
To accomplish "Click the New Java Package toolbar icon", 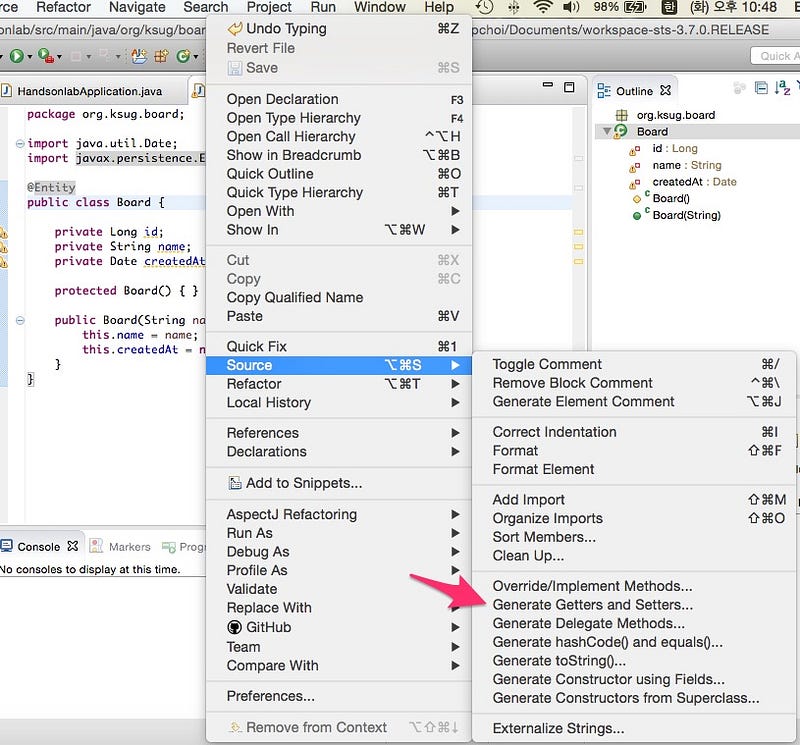I will click(162, 56).
